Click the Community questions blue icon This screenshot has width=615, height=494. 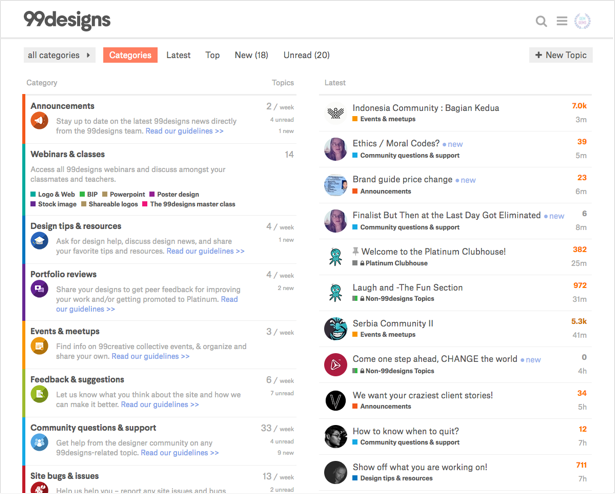click(x=39, y=442)
